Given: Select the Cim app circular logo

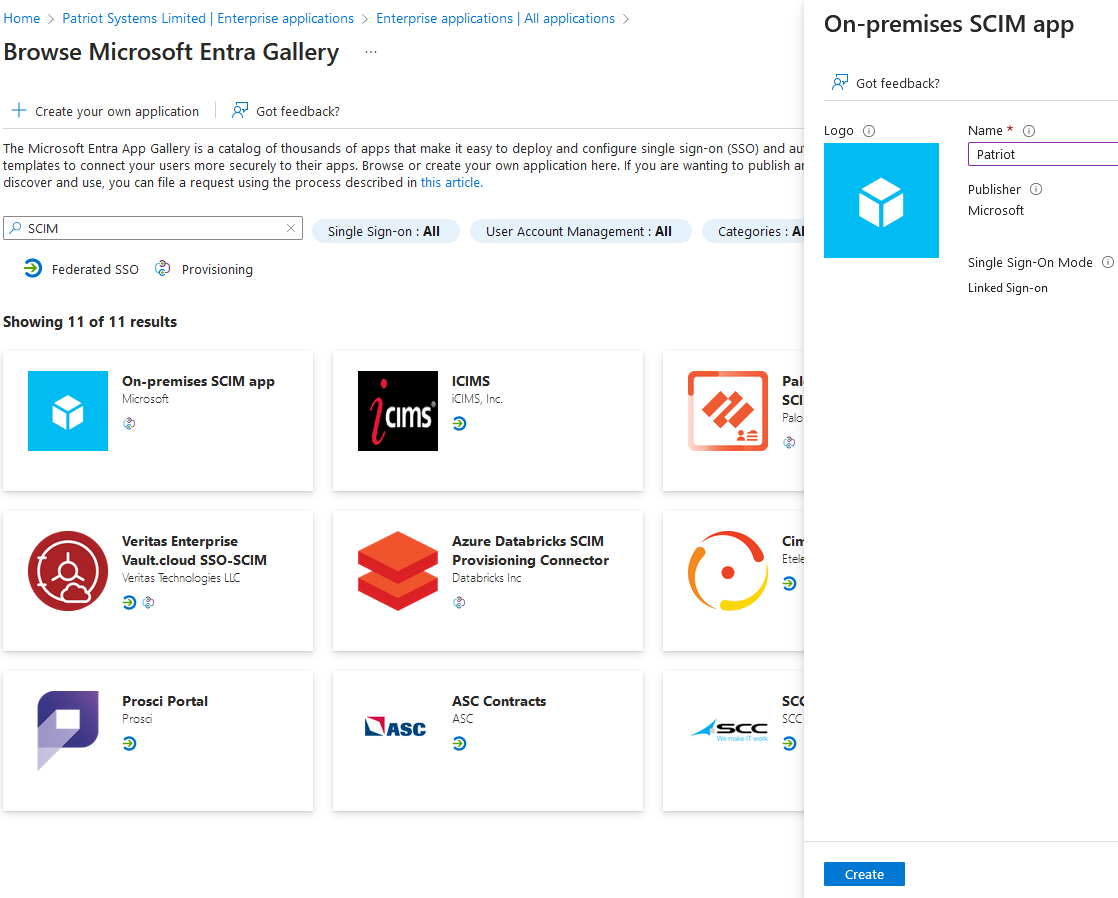Looking at the screenshot, I should 728,571.
